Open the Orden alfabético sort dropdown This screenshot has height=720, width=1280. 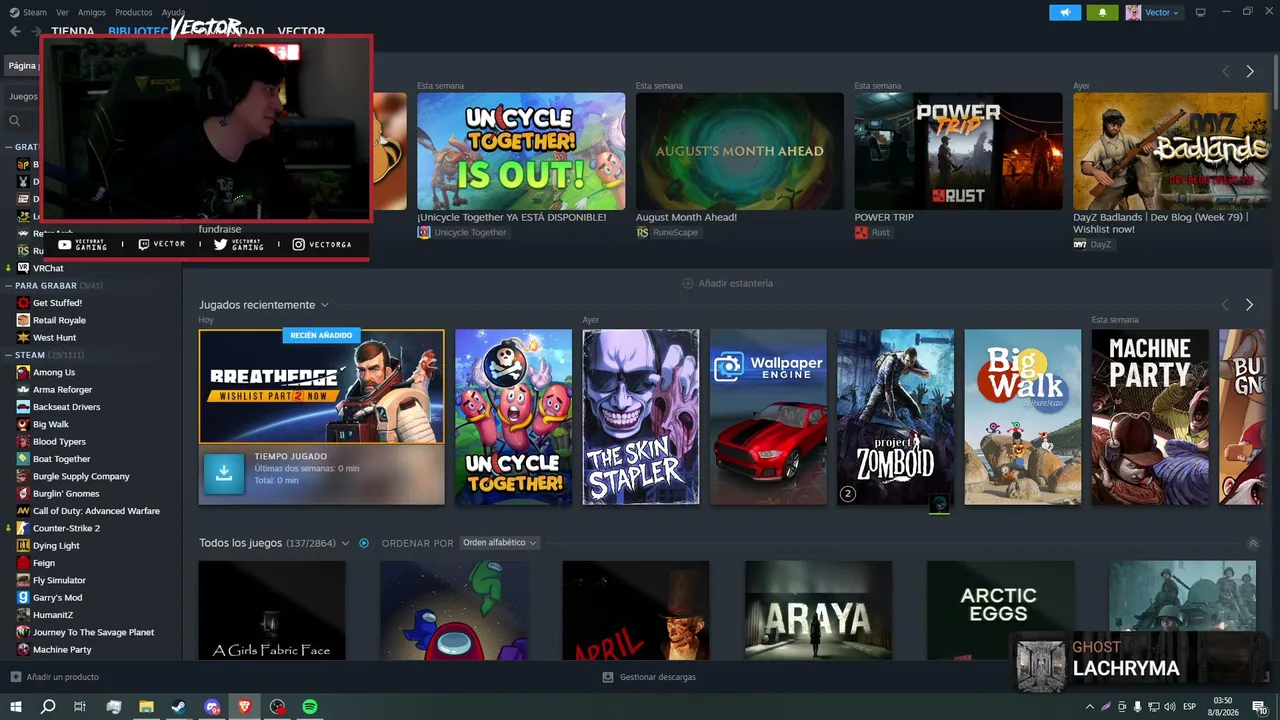(x=499, y=543)
